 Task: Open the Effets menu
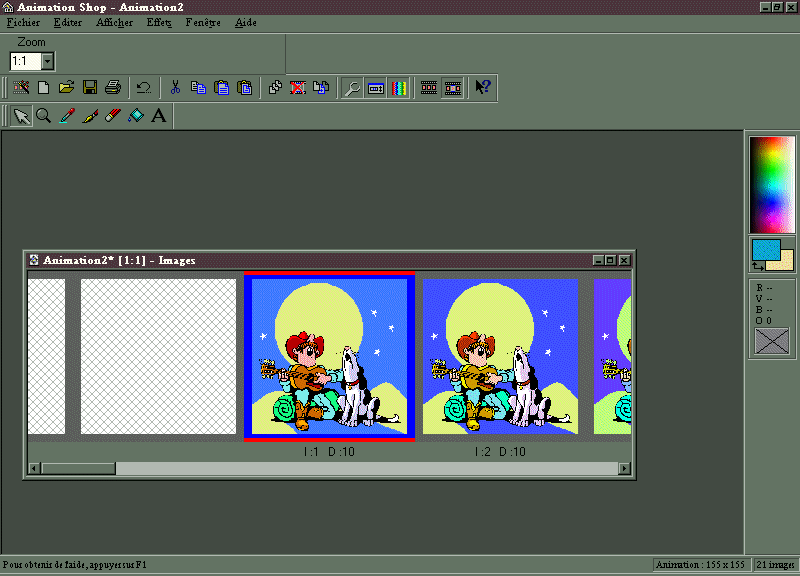tap(159, 22)
